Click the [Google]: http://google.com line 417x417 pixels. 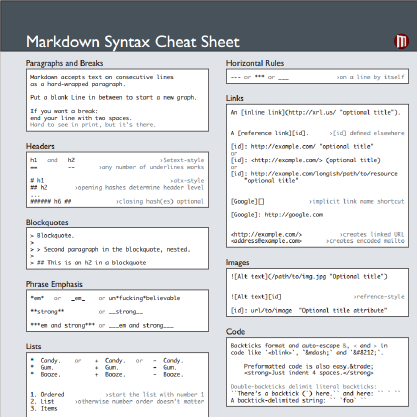coord(277,215)
